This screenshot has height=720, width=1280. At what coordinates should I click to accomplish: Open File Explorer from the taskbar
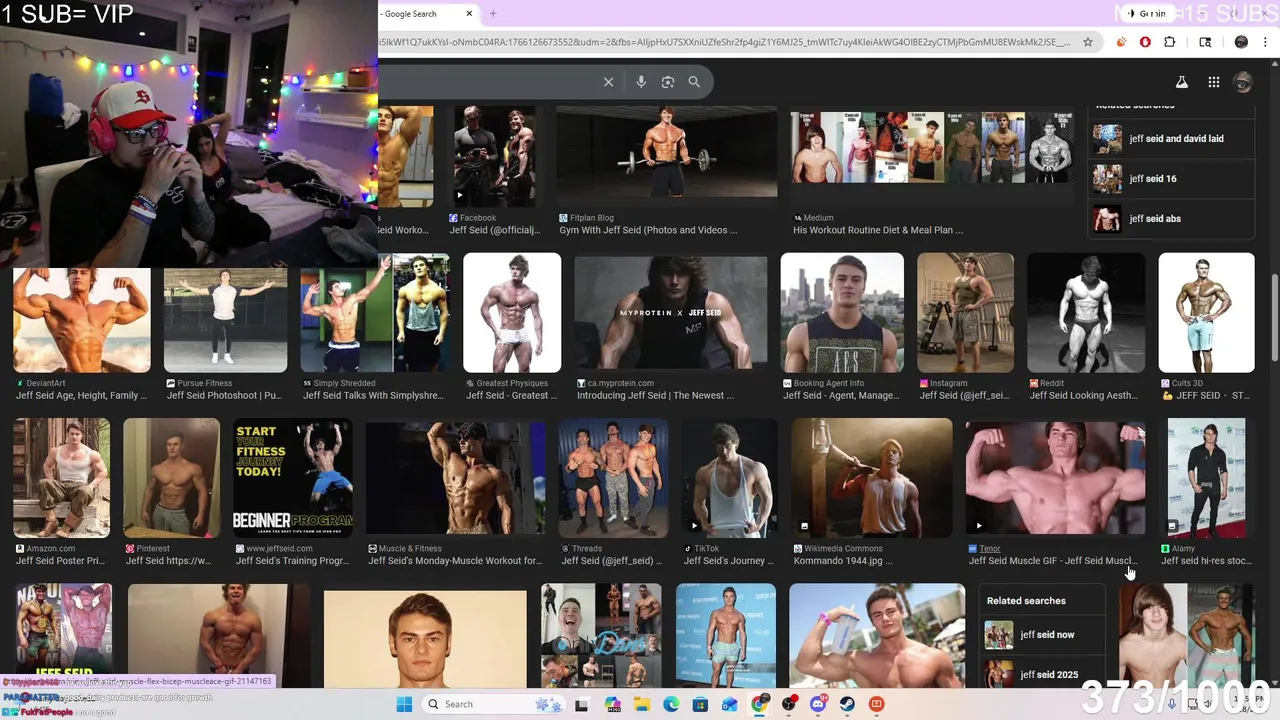[641, 704]
